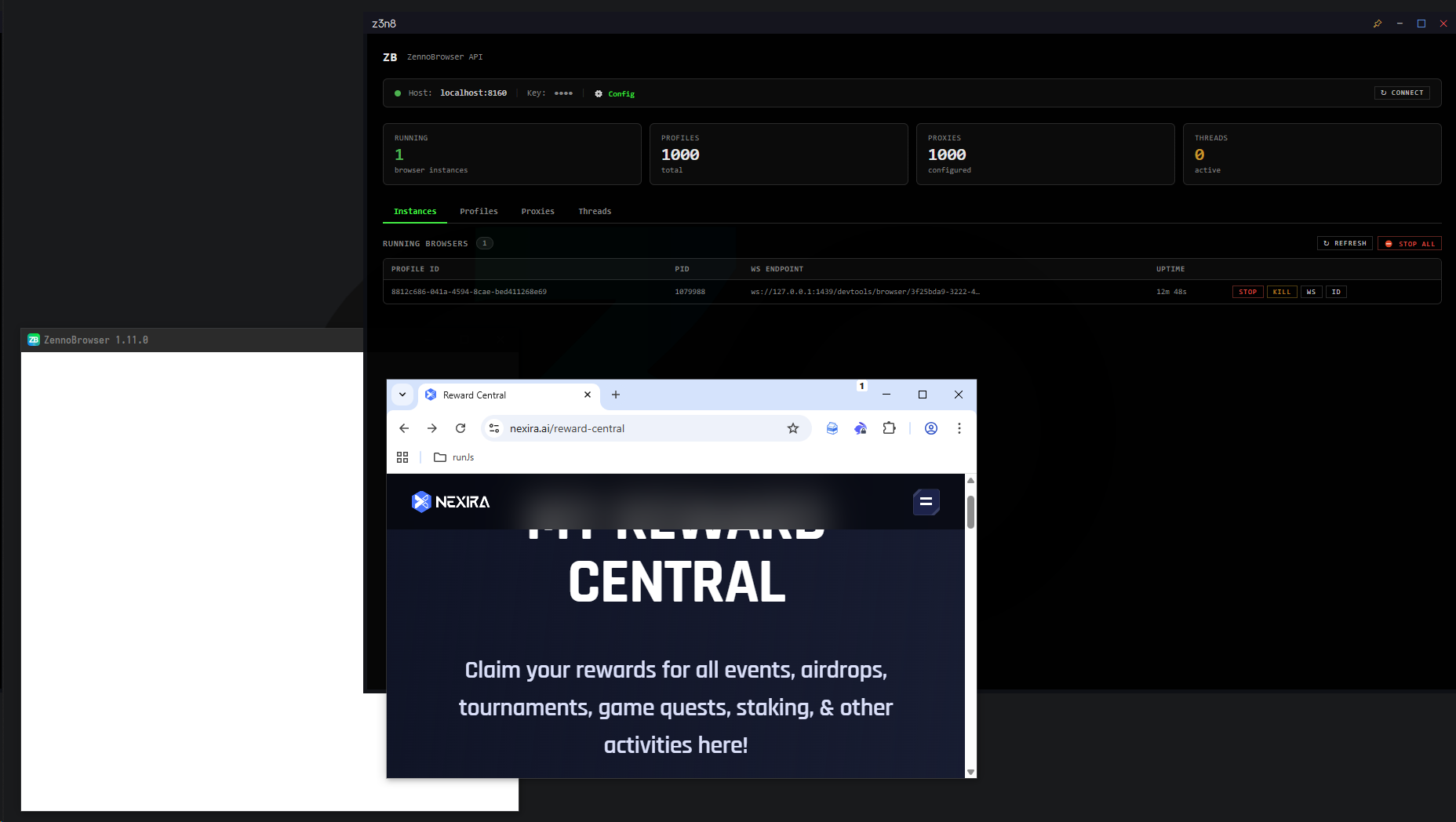Click the green connection status dot
The image size is (1456, 822).
(x=398, y=93)
